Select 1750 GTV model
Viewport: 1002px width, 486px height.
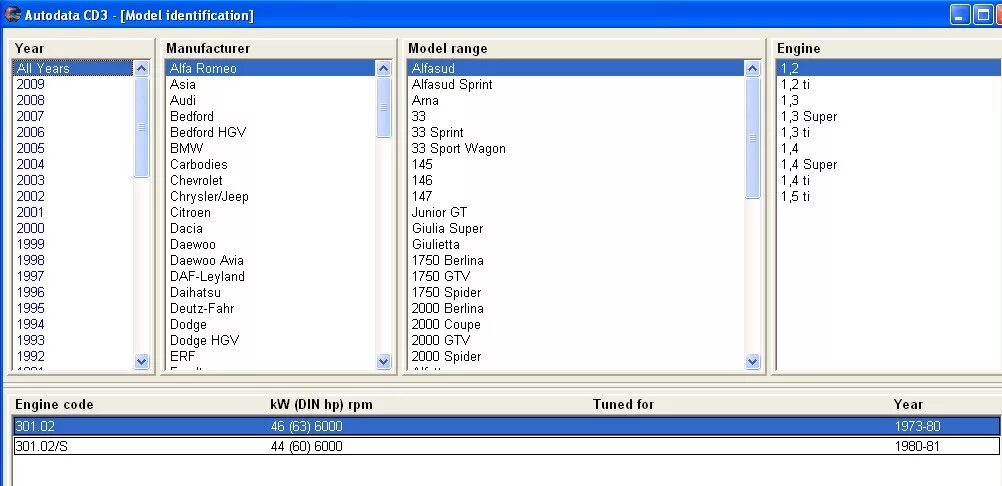pos(441,276)
